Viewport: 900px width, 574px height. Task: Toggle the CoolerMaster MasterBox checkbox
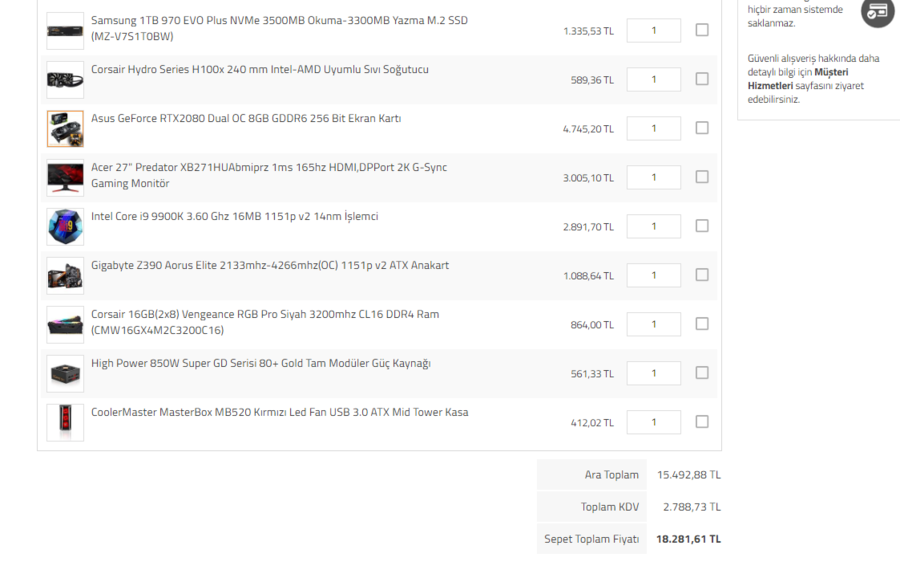[x=702, y=422]
